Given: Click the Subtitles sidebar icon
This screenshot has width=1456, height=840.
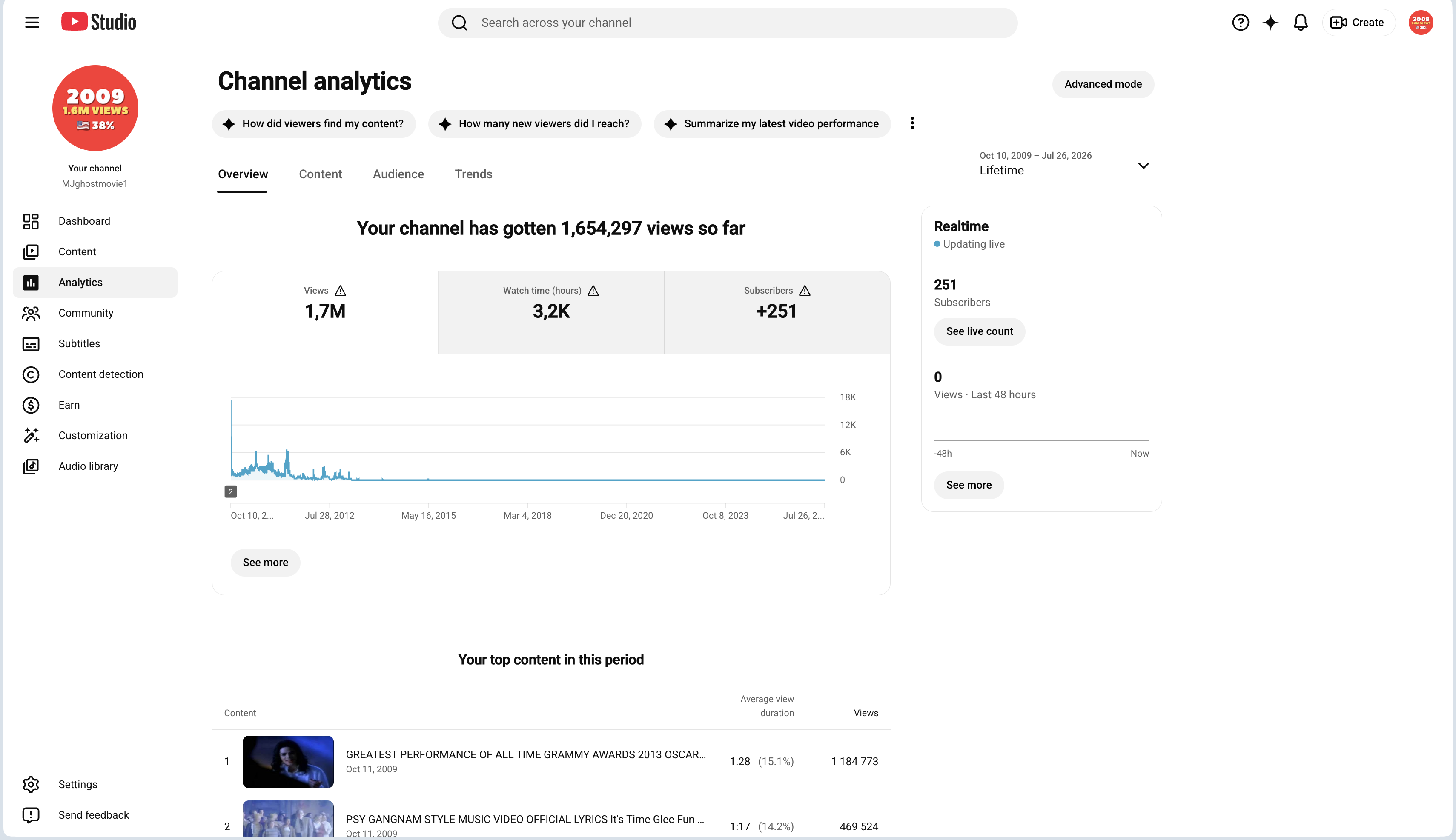Looking at the screenshot, I should click(x=31, y=343).
